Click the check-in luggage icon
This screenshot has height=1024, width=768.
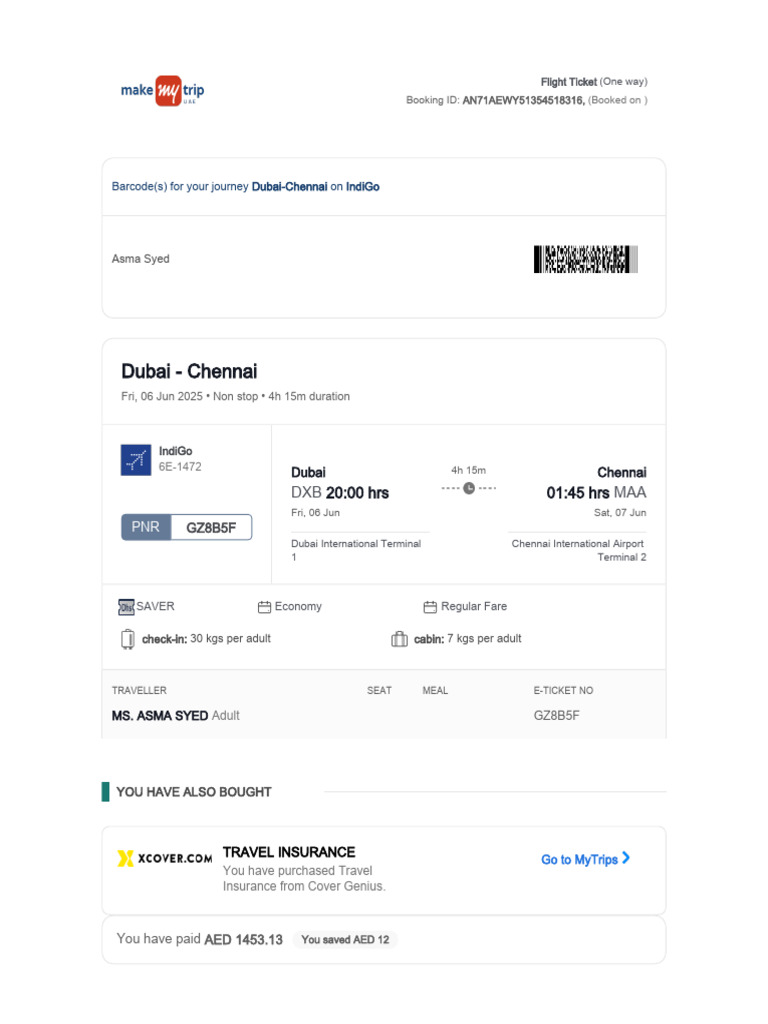coord(127,639)
